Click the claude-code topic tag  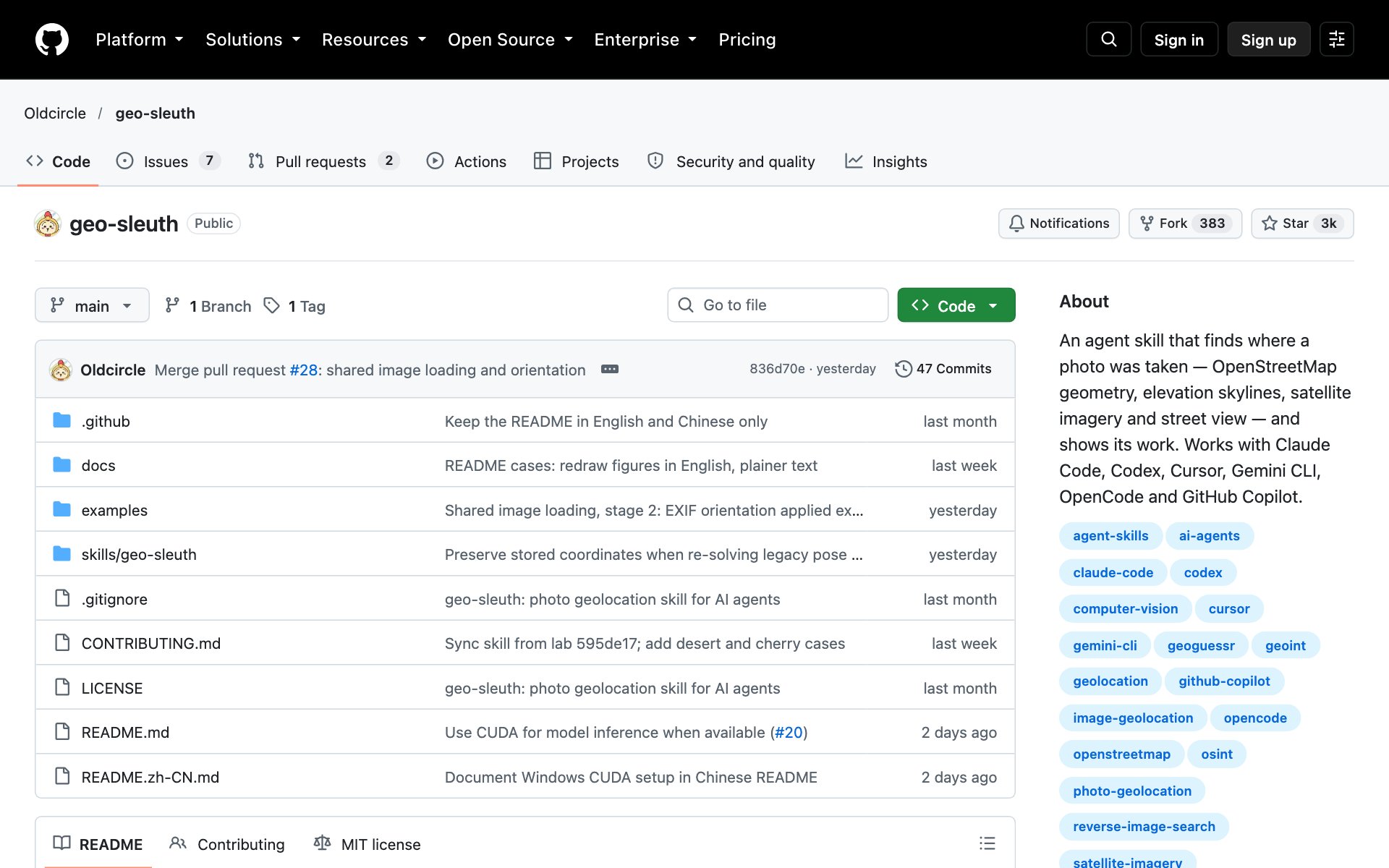1113,572
